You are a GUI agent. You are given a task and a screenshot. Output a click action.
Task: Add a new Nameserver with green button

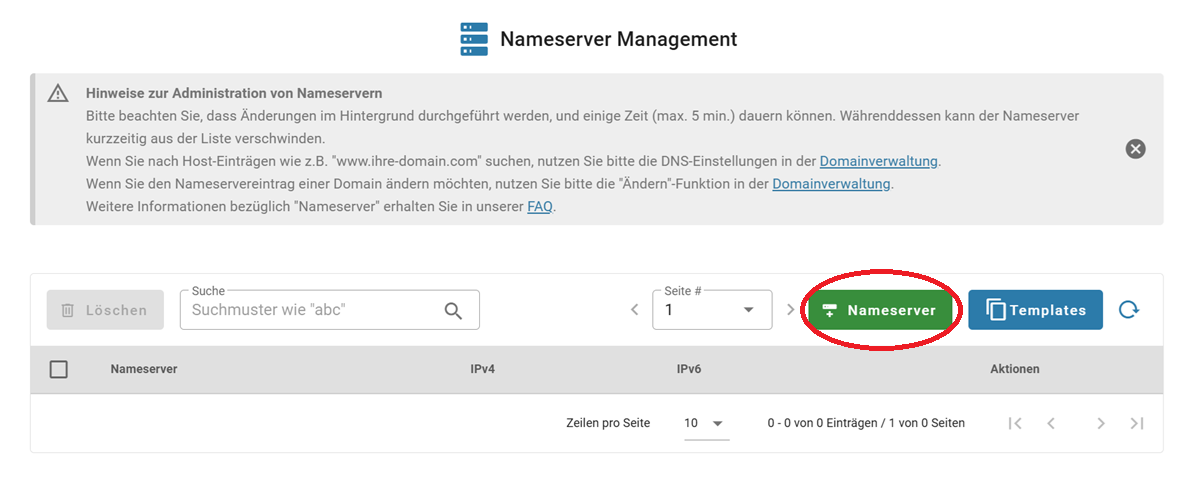(x=880, y=310)
